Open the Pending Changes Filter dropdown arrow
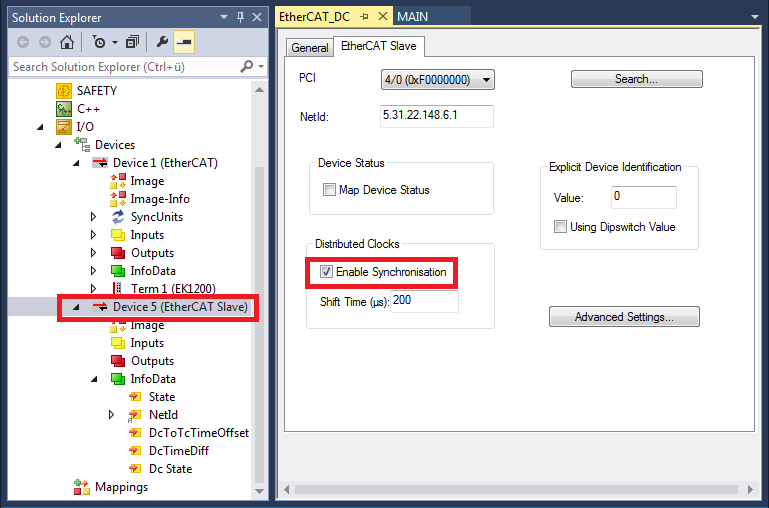Image resolution: width=769 pixels, height=508 pixels. click(115, 42)
